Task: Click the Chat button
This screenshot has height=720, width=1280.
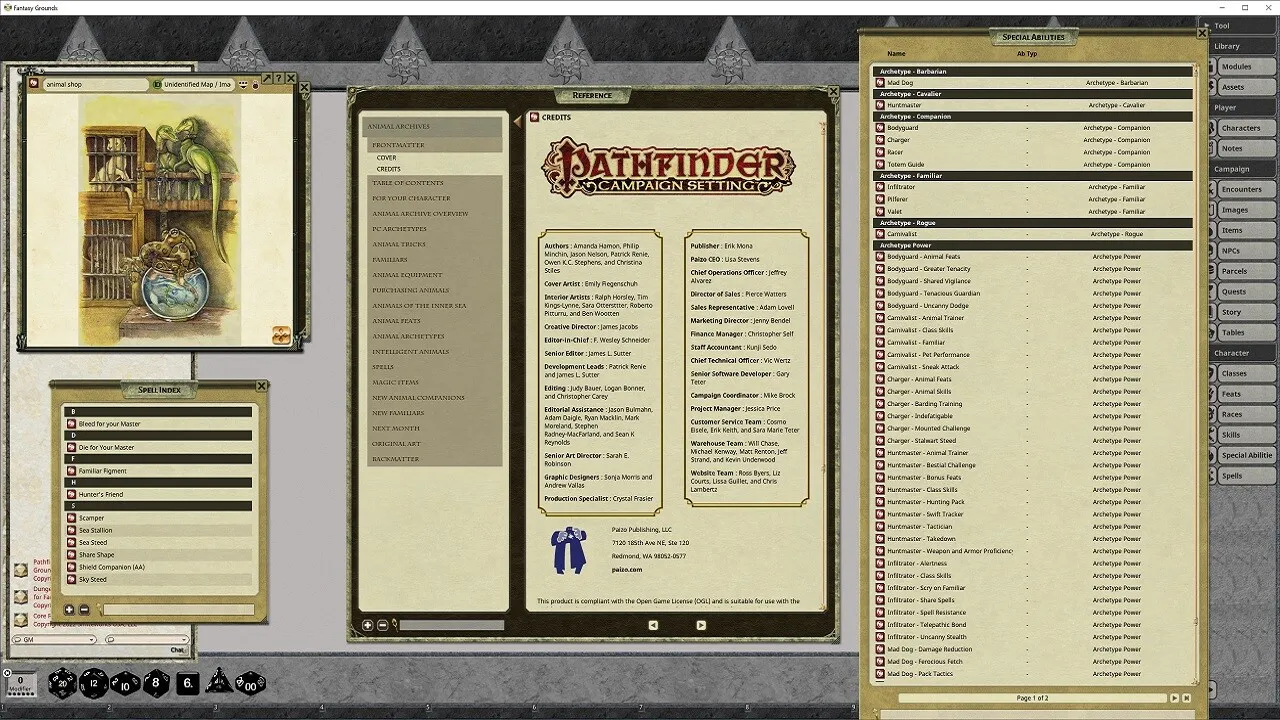Action: [177, 650]
